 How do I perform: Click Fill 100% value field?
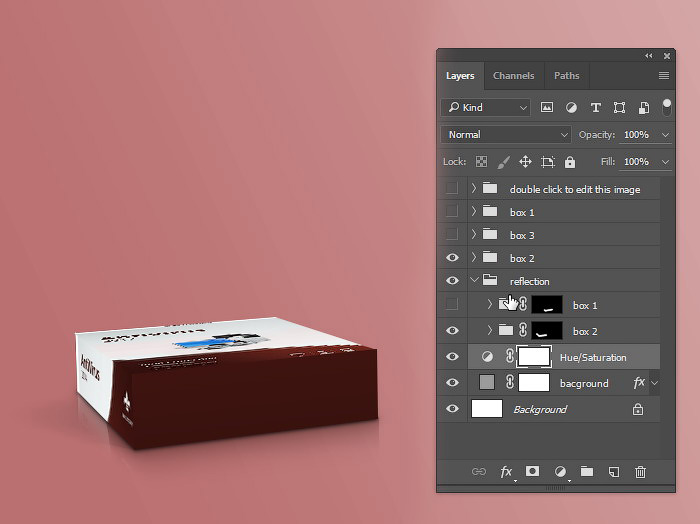(x=637, y=162)
